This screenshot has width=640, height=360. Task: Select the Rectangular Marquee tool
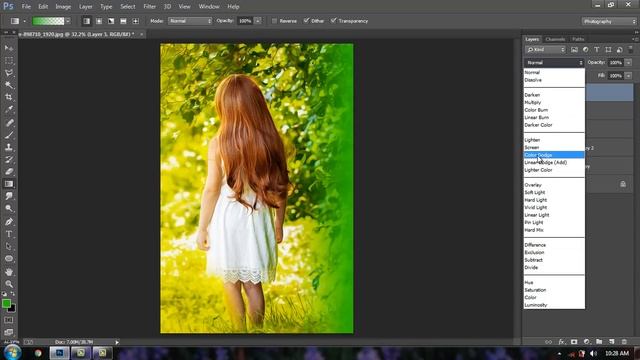pyautogui.click(x=9, y=60)
